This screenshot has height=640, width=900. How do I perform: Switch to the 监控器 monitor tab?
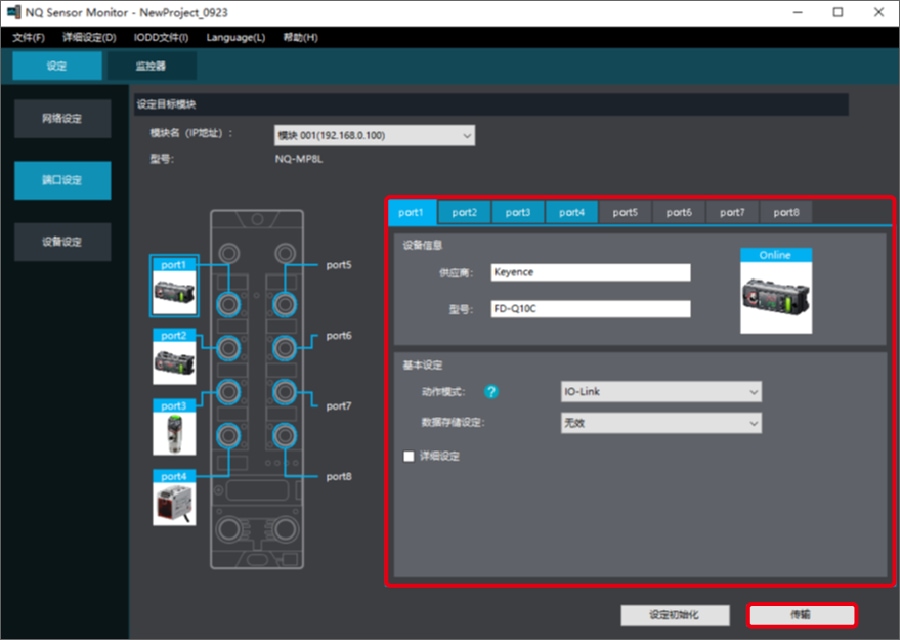coord(151,66)
